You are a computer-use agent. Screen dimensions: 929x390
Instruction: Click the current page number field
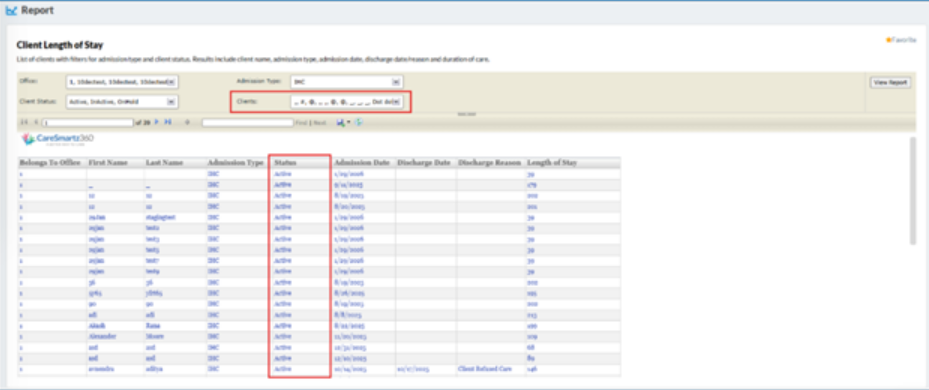pyautogui.click(x=88, y=123)
